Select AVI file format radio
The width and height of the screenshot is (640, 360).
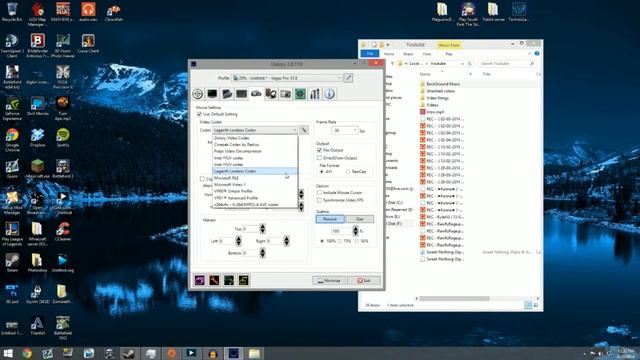(322, 172)
